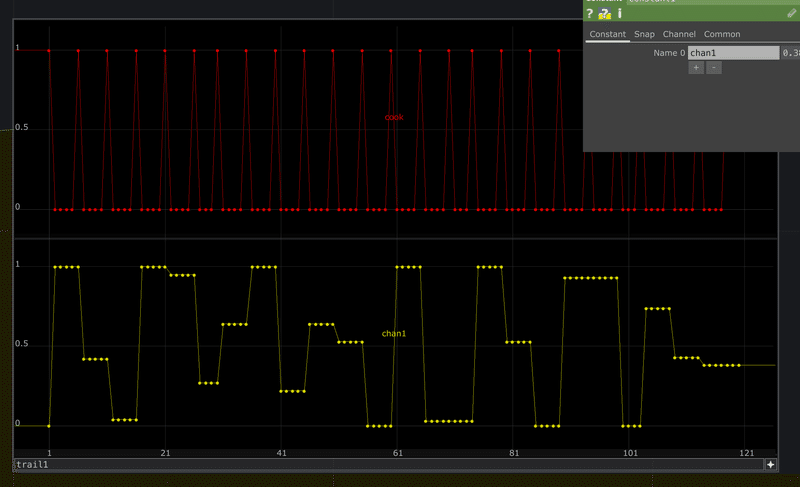Click frame number 121 on time axis
The width and height of the screenshot is (800, 487).
746,453
